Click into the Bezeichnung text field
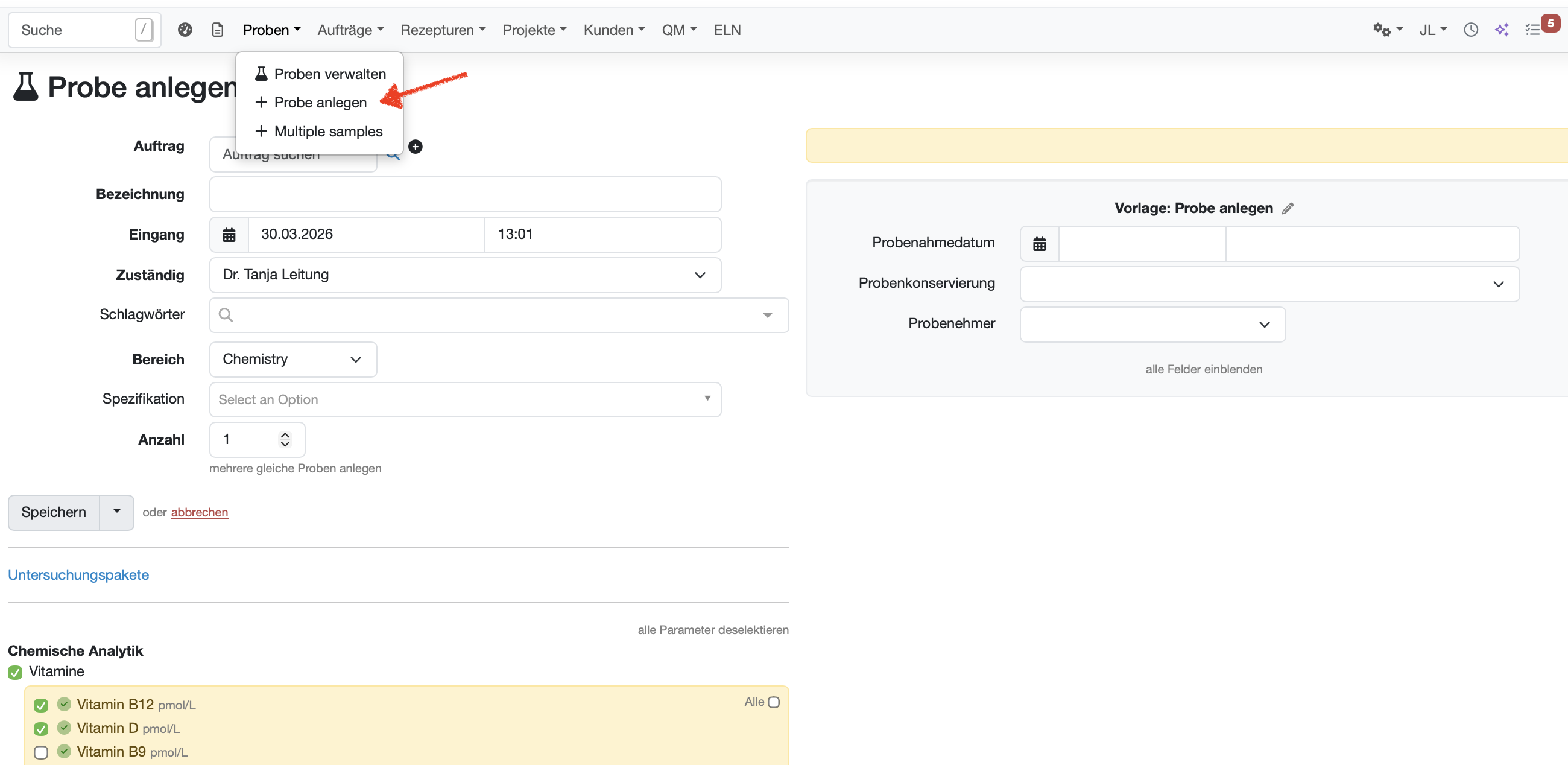This screenshot has width=1568, height=765. click(465, 194)
